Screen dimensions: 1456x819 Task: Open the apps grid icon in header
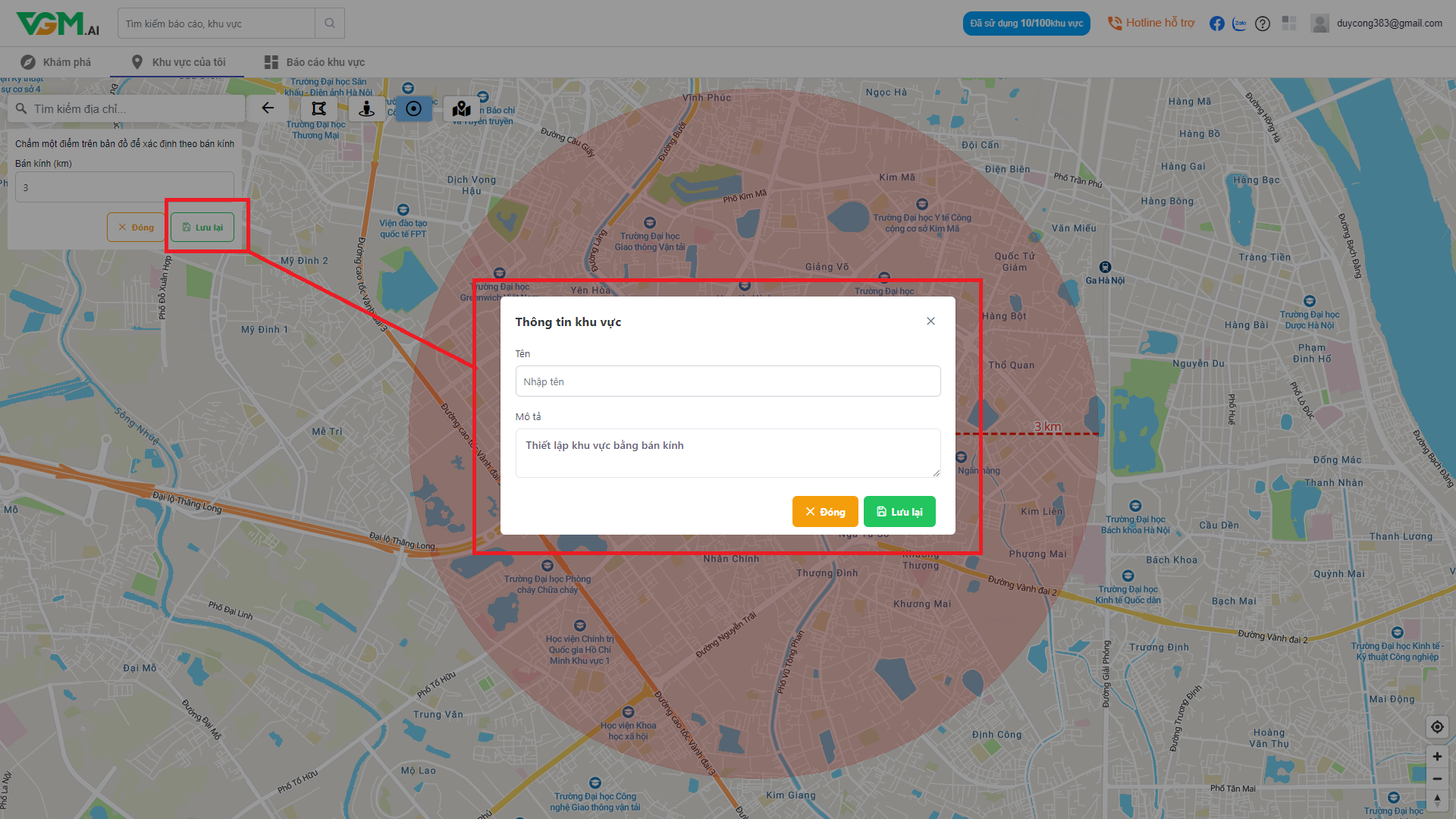[1289, 24]
